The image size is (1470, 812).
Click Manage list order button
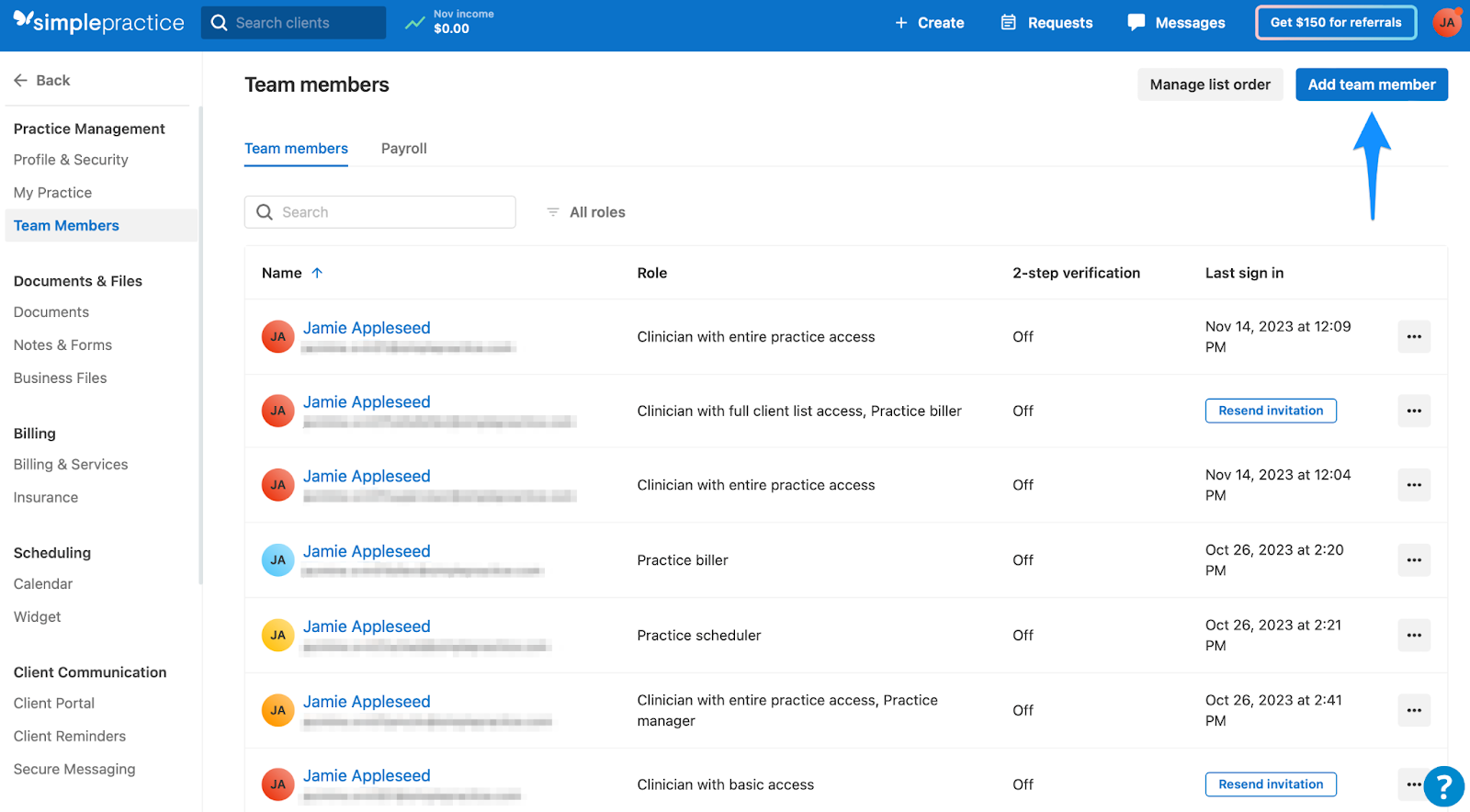1209,85
